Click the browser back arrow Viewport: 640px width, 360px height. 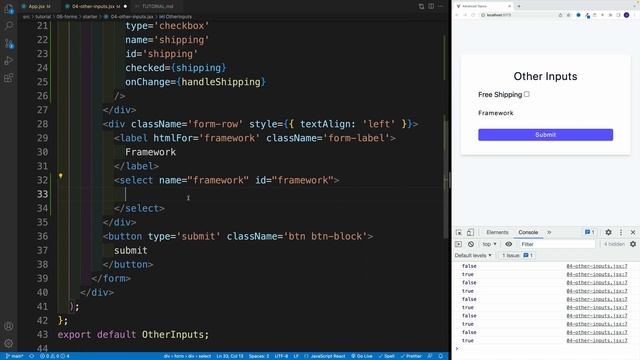coord(457,15)
